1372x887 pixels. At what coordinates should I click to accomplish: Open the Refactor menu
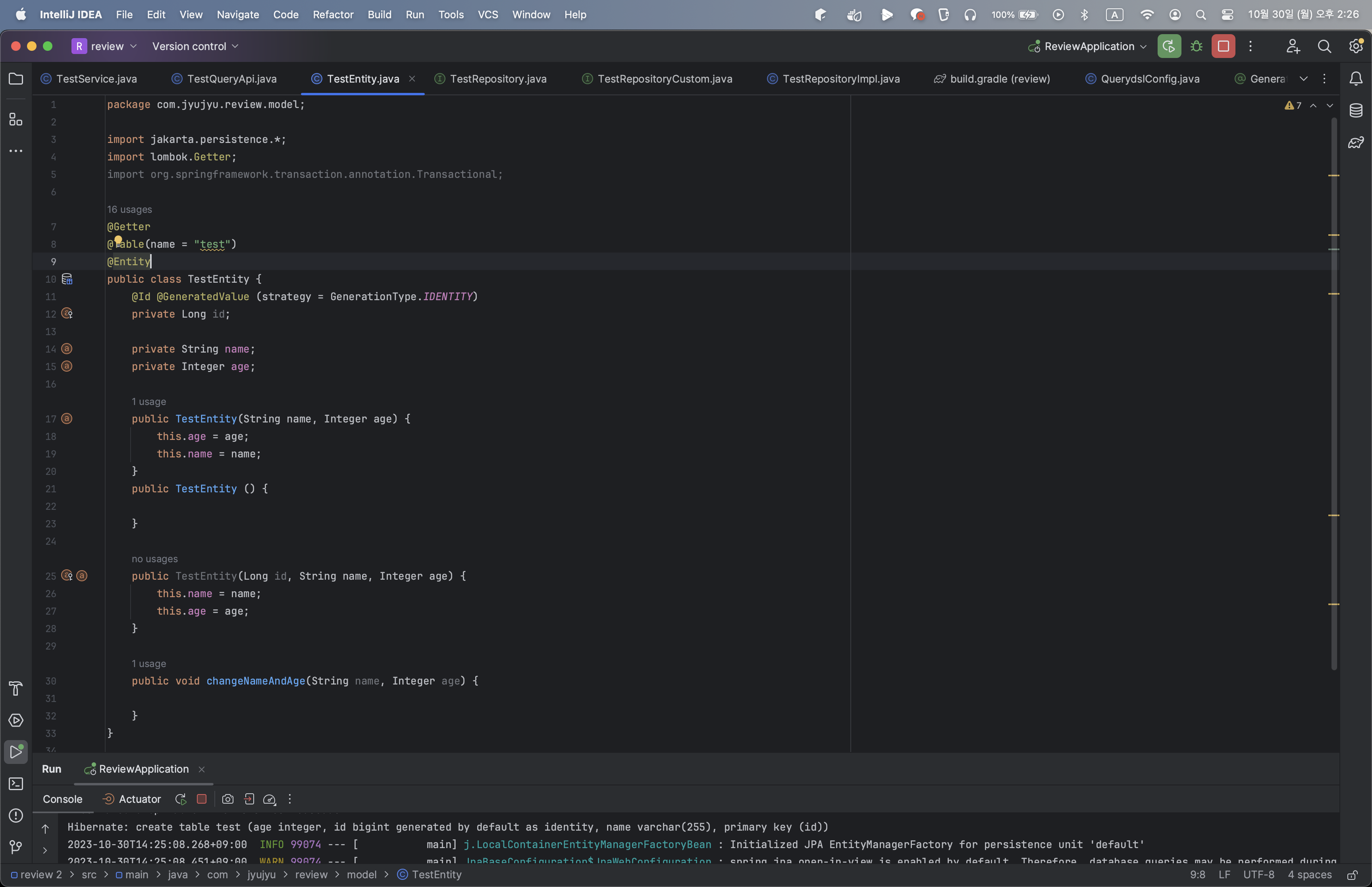(x=333, y=14)
